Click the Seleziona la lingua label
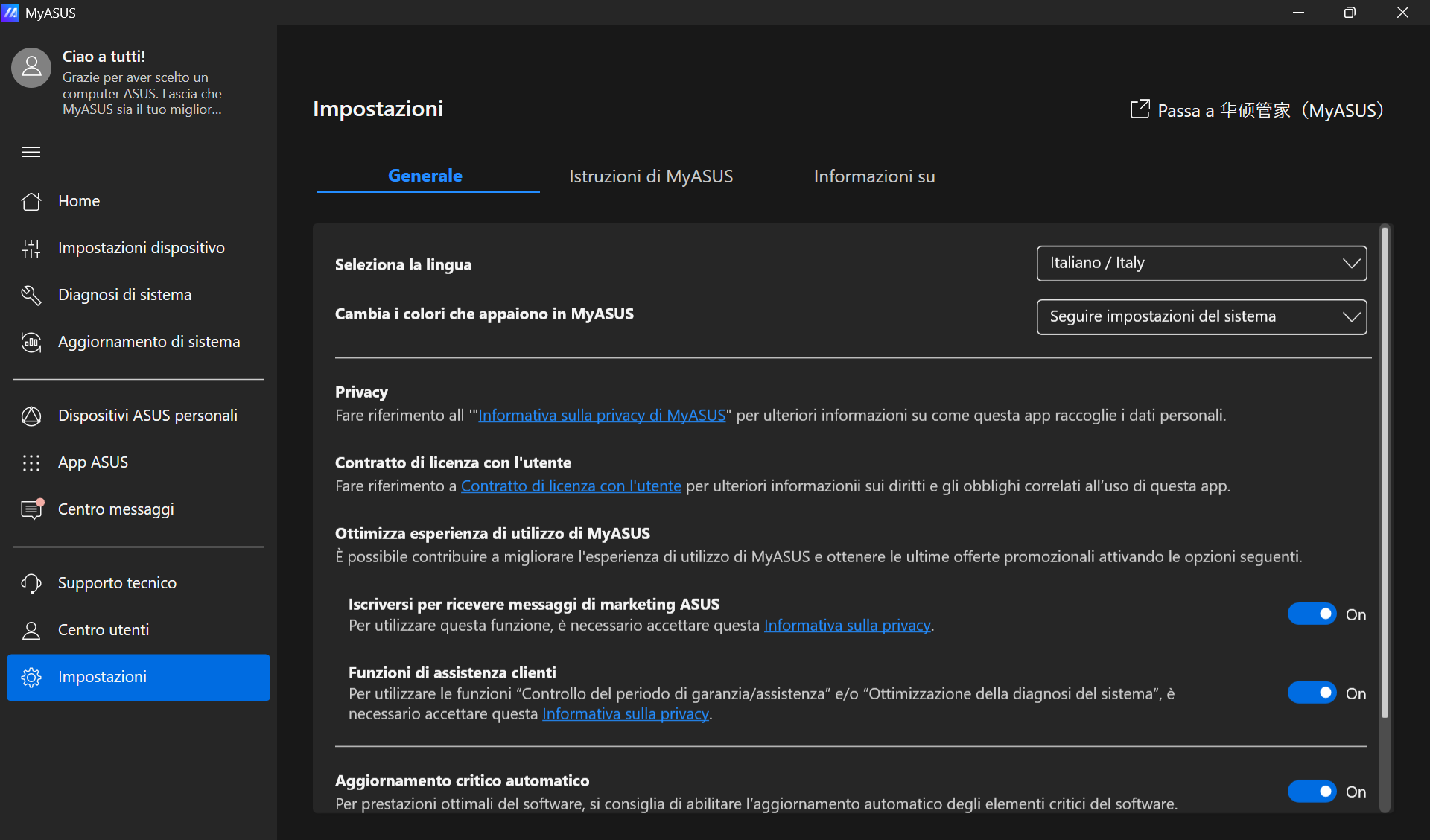The height and width of the screenshot is (840, 1430). point(403,265)
